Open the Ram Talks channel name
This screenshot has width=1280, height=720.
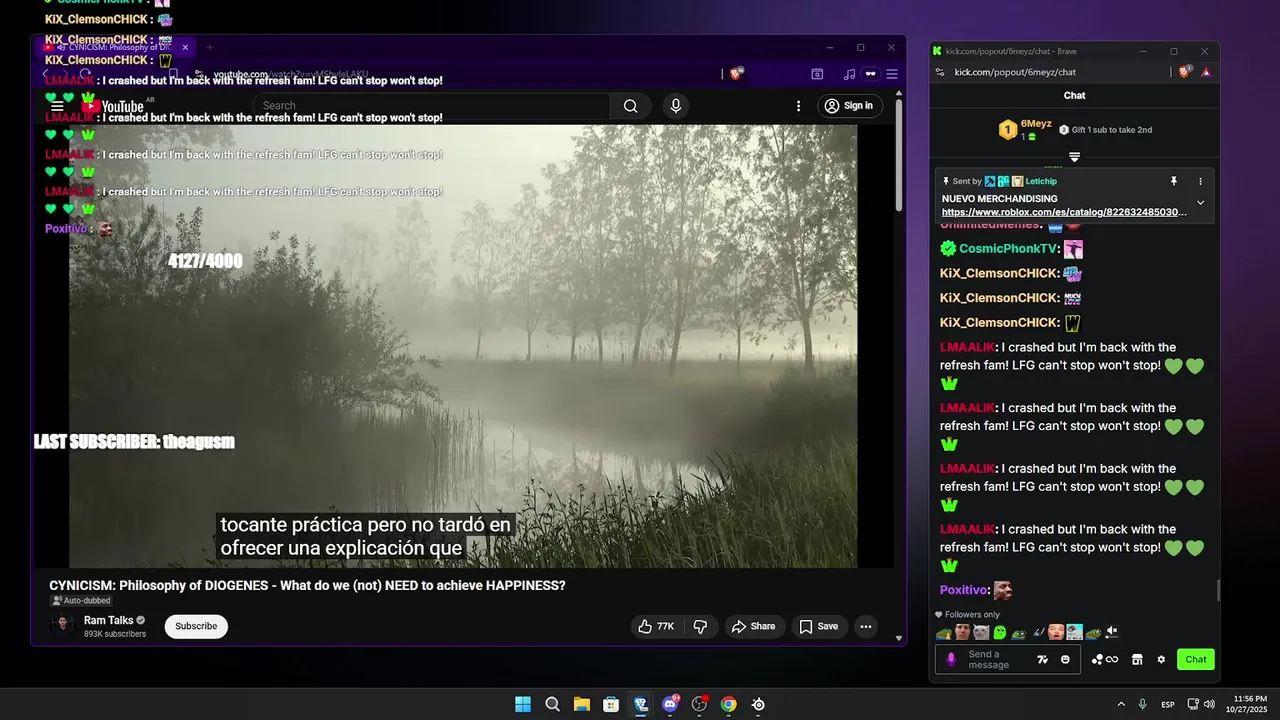pyautogui.click(x=109, y=620)
